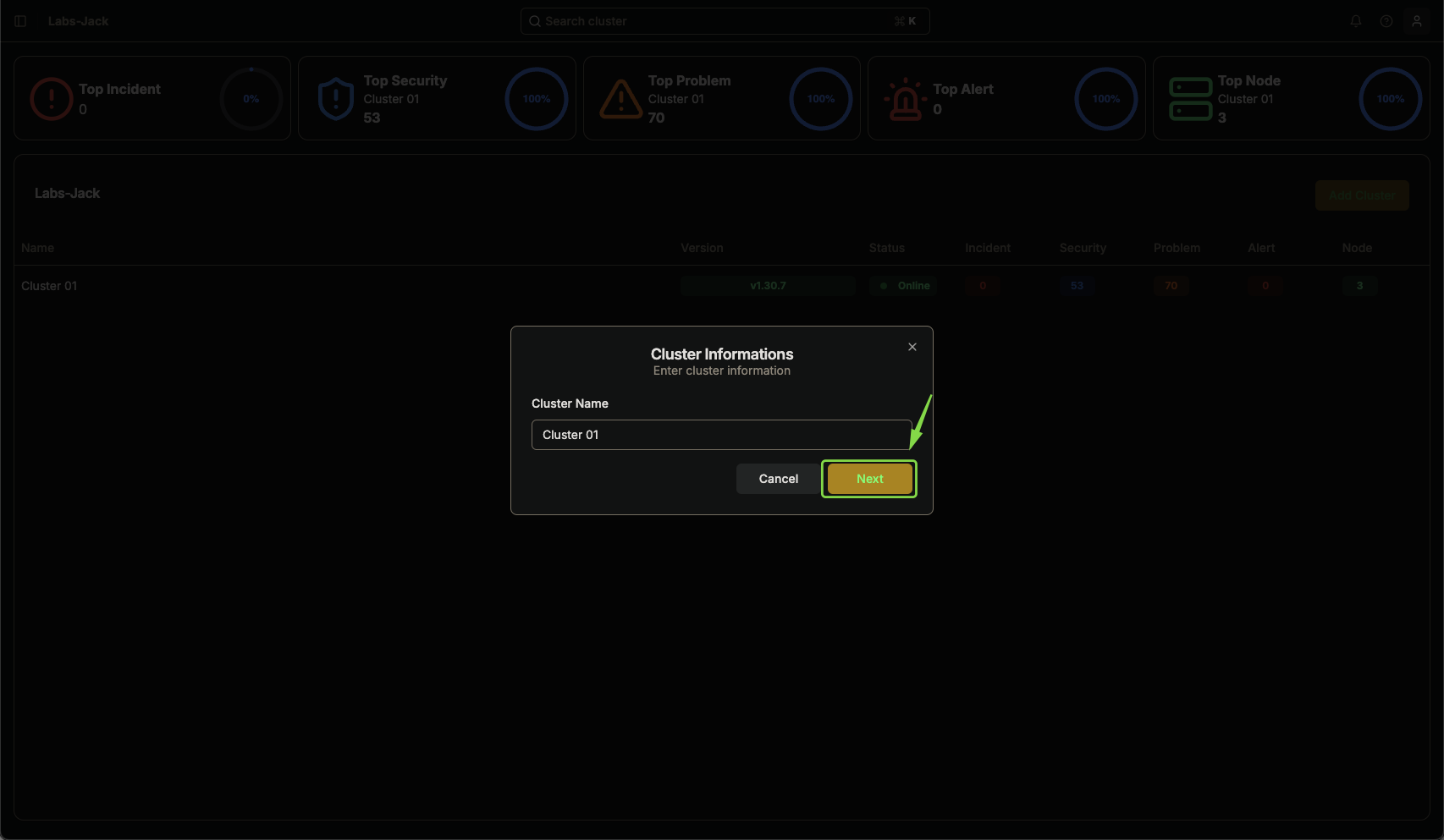Click the Top Security shield icon
The width and height of the screenshot is (1444, 840).
336,99
